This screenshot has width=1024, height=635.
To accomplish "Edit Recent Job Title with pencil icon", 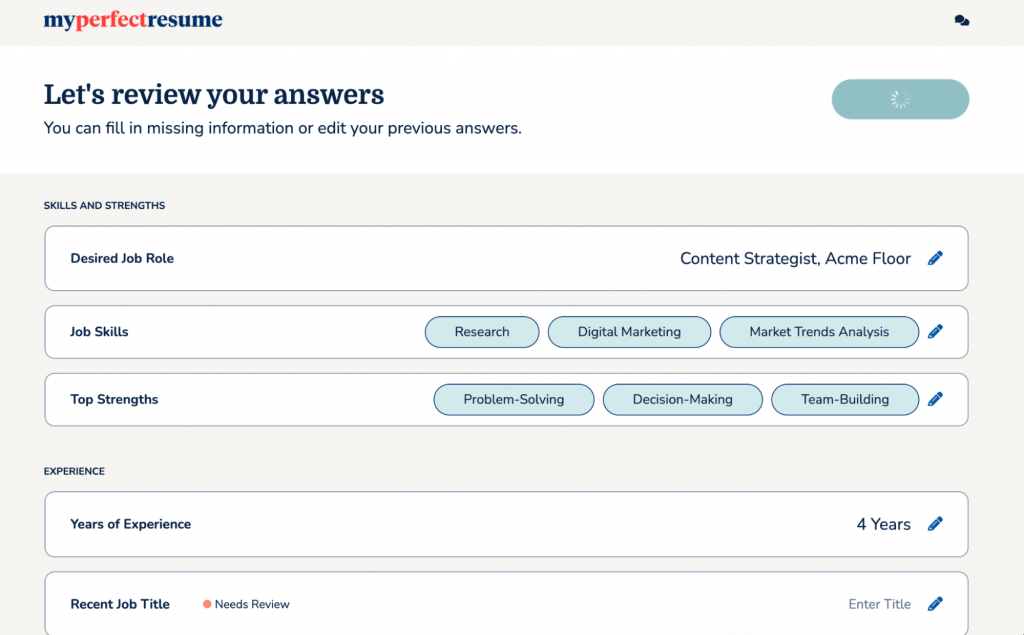I will (935, 604).
